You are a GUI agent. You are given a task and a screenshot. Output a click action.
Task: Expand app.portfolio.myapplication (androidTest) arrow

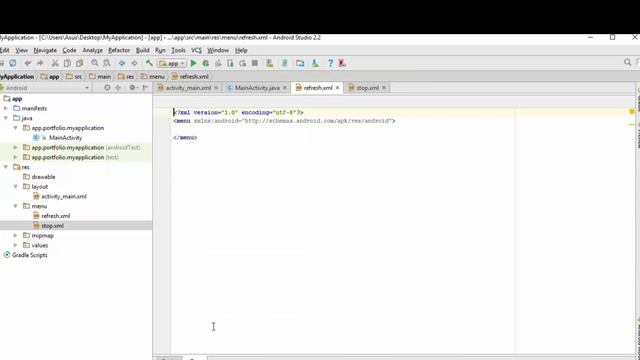pyautogui.click(x=16, y=147)
